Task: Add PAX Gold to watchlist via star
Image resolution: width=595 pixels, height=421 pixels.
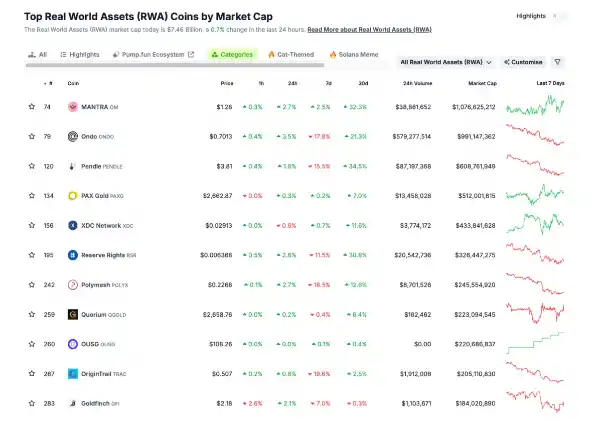Action: coord(32,196)
